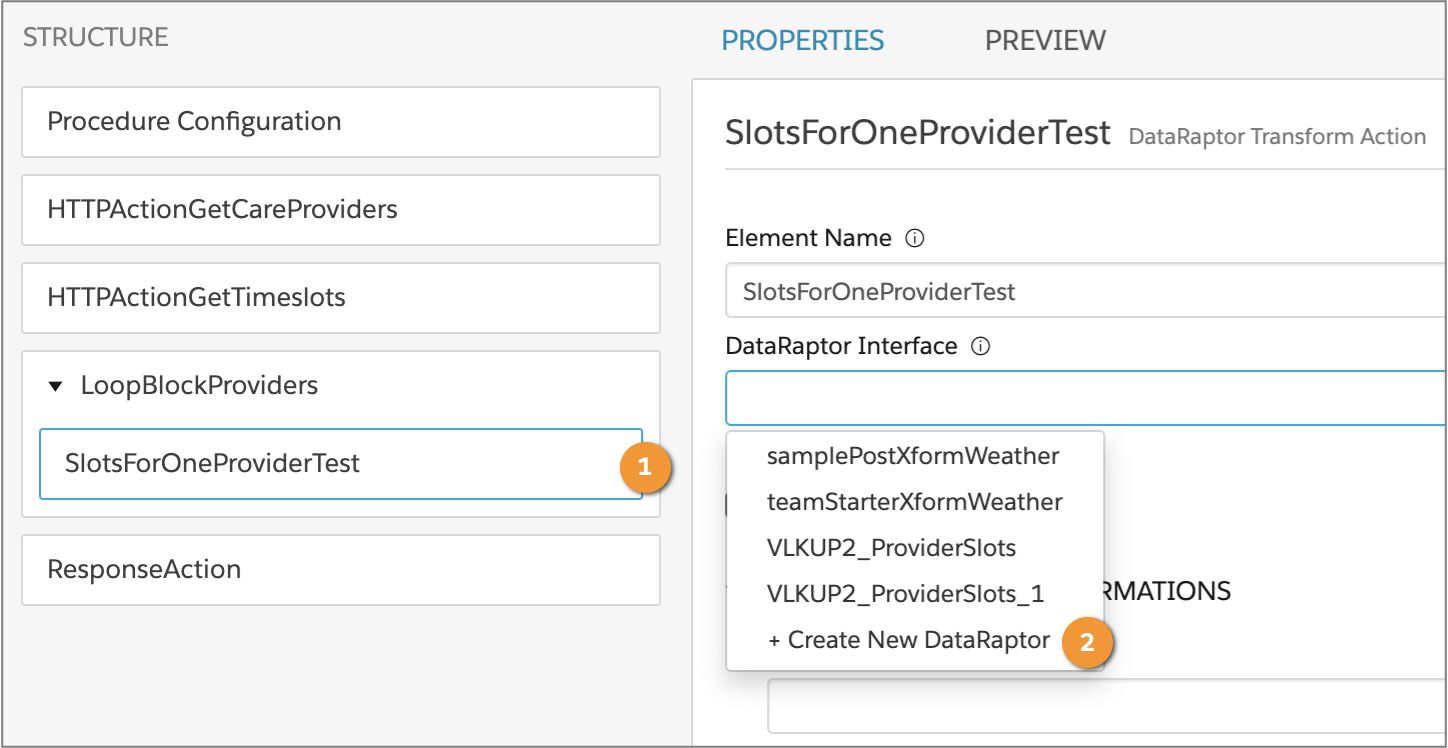
Task: Collapse the LoopBlockProviders block
Action: (x=57, y=384)
